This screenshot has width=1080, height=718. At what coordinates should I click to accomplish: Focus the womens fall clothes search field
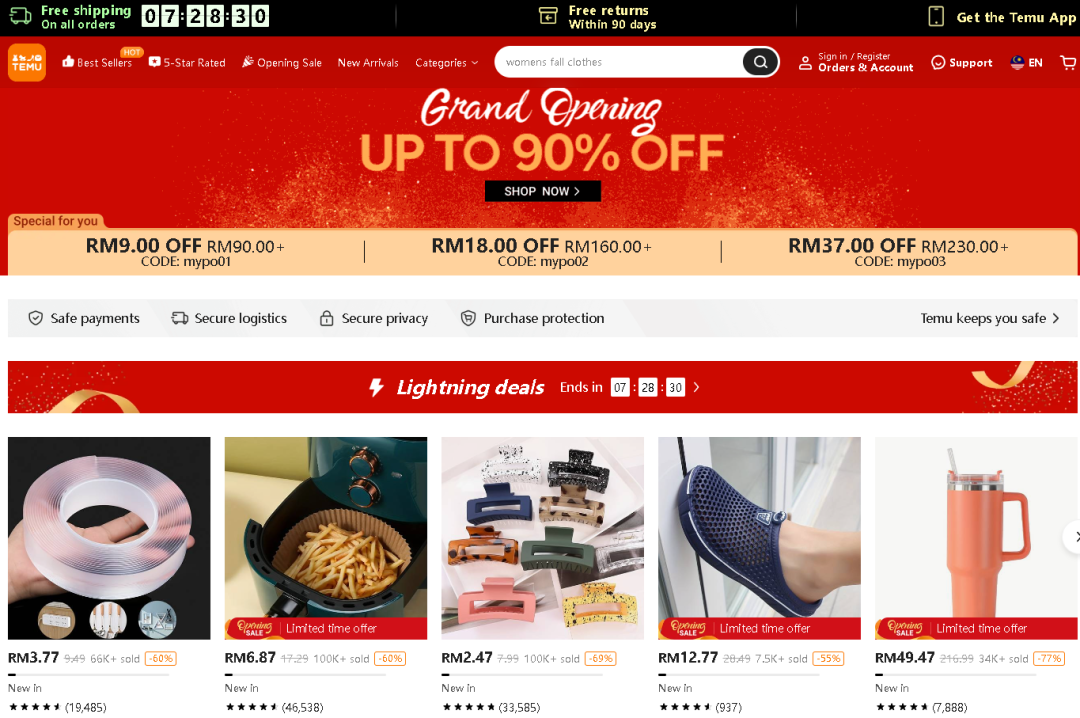tap(620, 62)
